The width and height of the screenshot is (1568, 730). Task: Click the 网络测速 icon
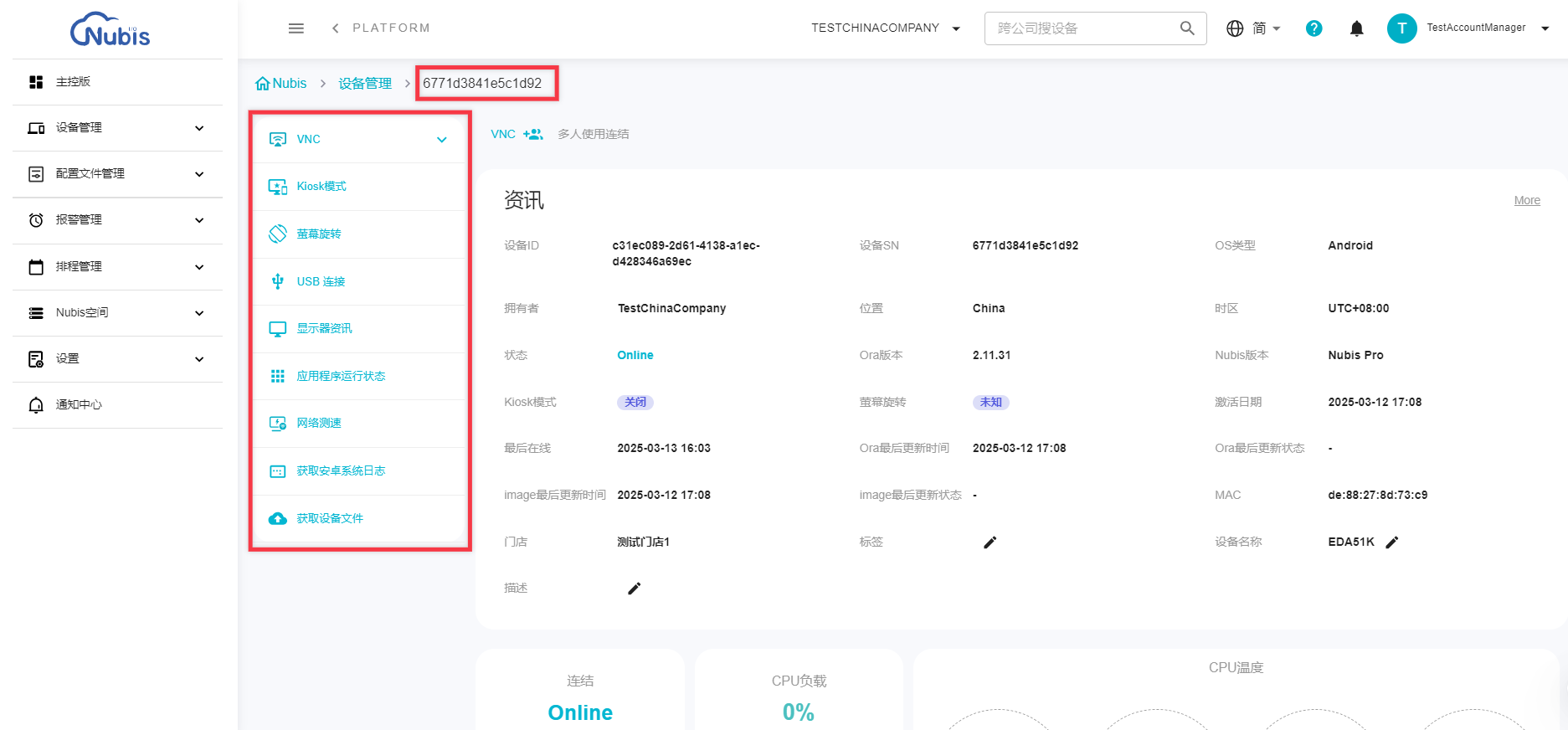pyautogui.click(x=278, y=424)
